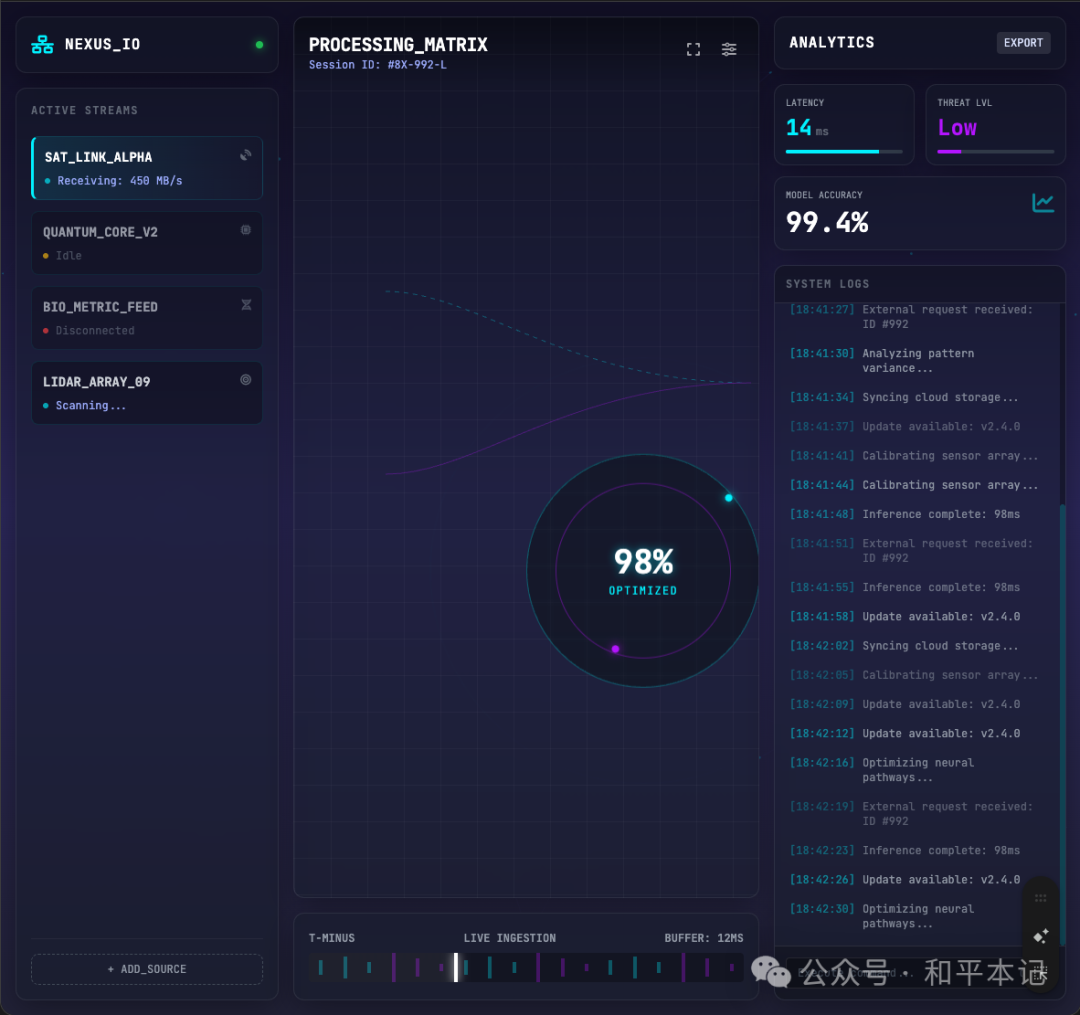Viewport: 1080px width, 1015px height.
Task: Select the LIDAR_ARRAY_09 stream card
Action: click(147, 393)
